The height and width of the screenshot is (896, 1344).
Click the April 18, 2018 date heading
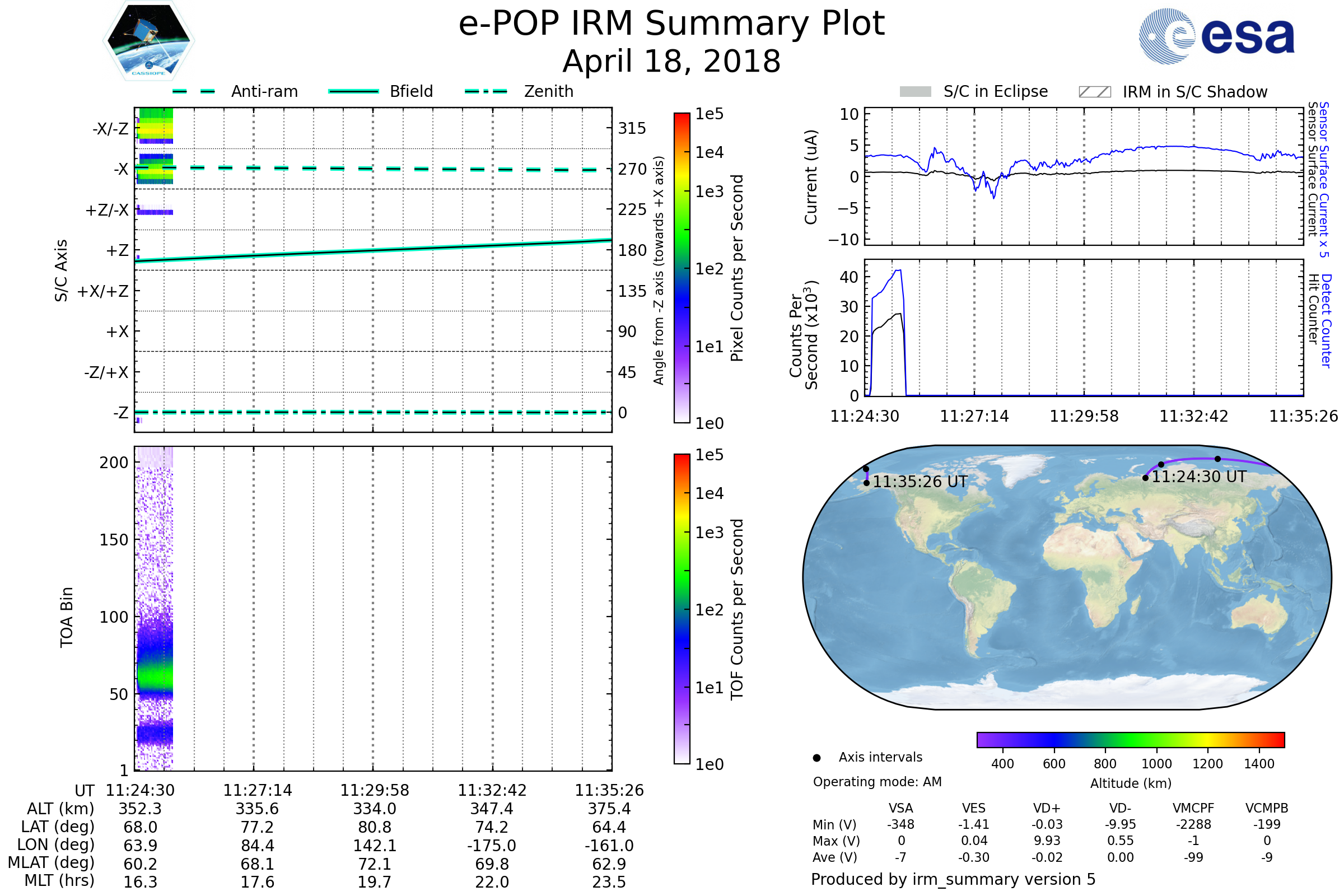(671, 61)
